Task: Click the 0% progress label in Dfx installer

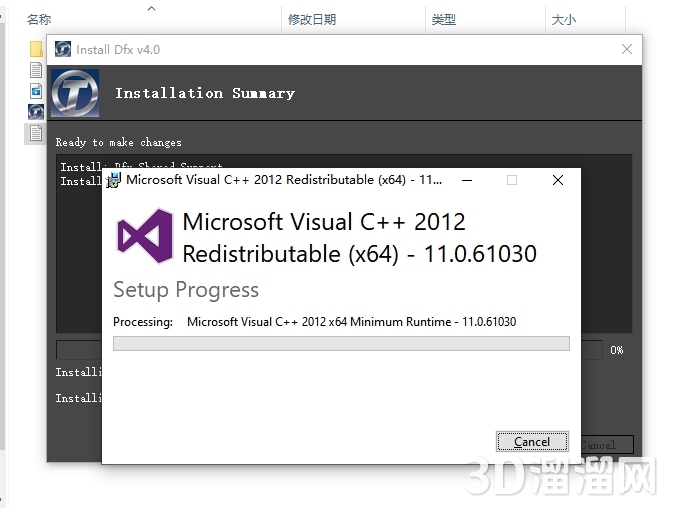Action: 617,350
